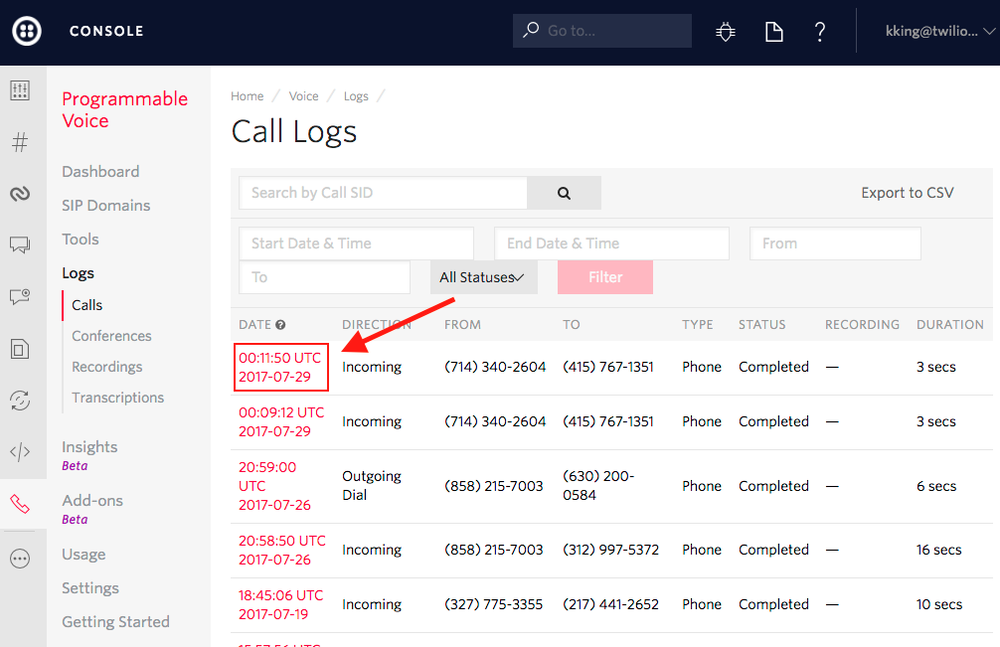Open the Recordings section
The width and height of the screenshot is (1000, 647).
106,366
